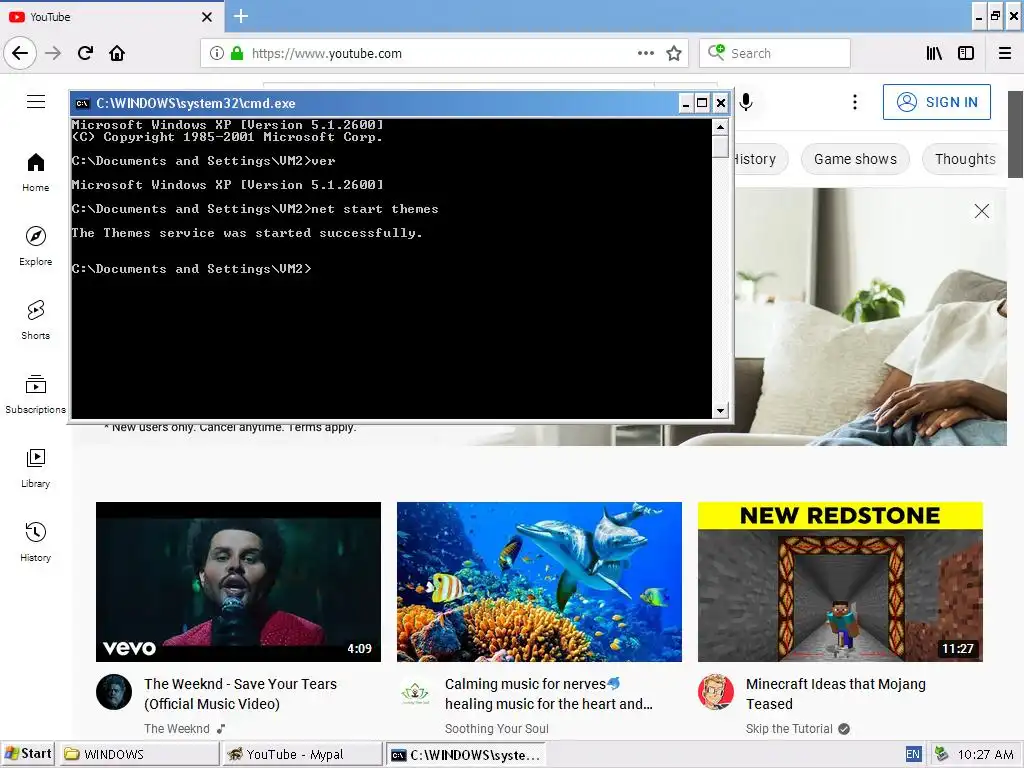
Task: Open page actions three-dot menu in address bar
Action: 646,53
